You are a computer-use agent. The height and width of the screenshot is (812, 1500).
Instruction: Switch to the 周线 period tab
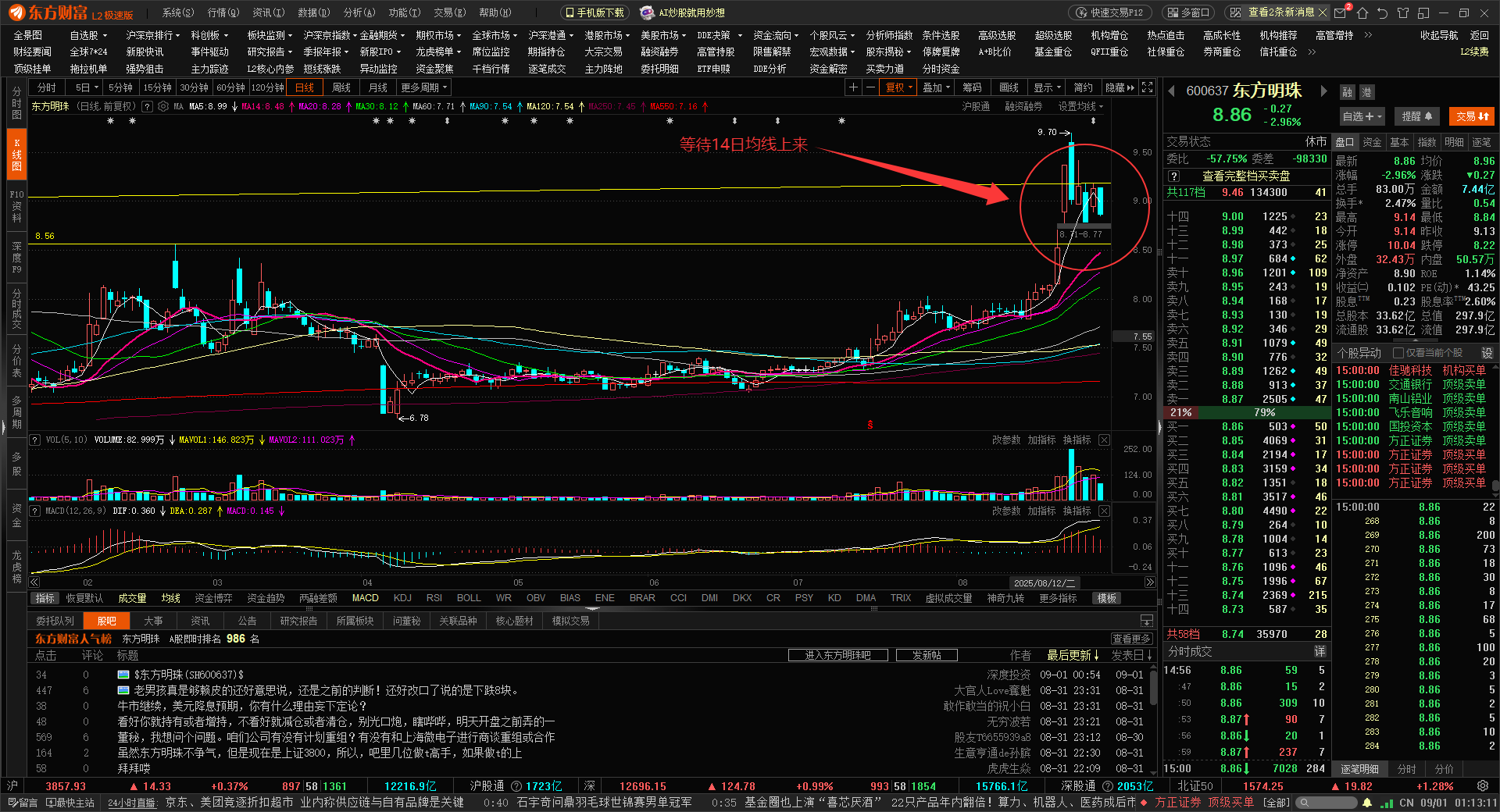tap(341, 87)
